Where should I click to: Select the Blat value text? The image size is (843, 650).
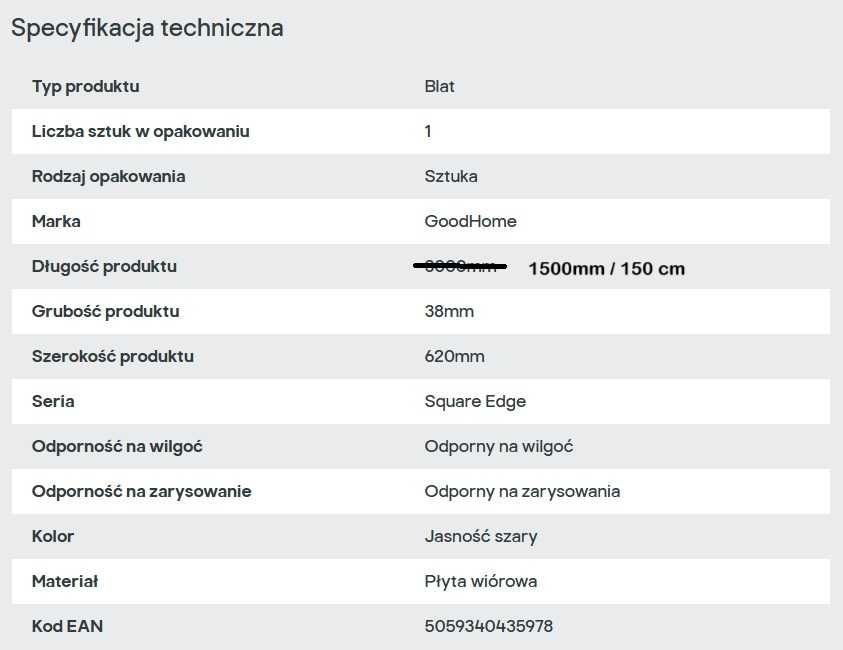[x=440, y=86]
